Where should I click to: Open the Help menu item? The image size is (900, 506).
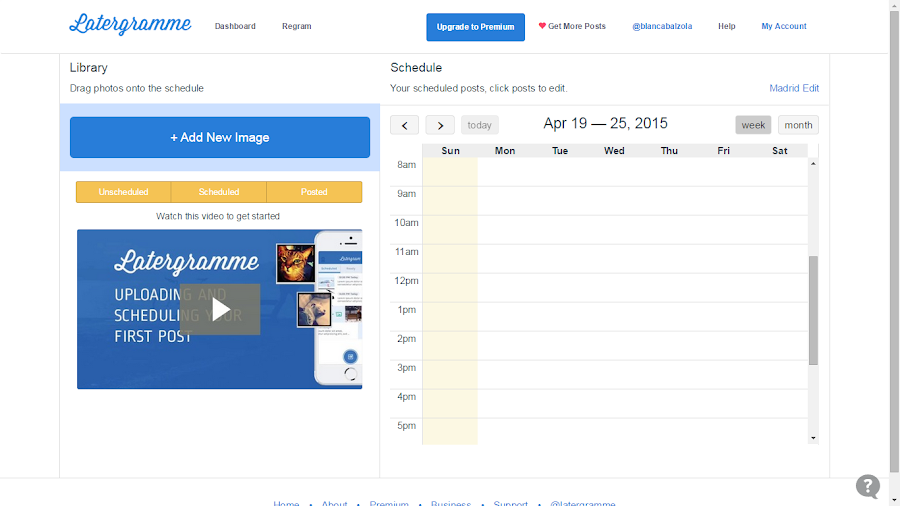click(x=726, y=26)
